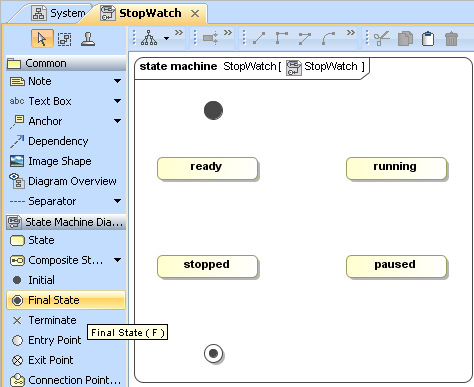The image size is (474, 387).
Task: Click the final state node in diagram
Action: click(x=213, y=353)
